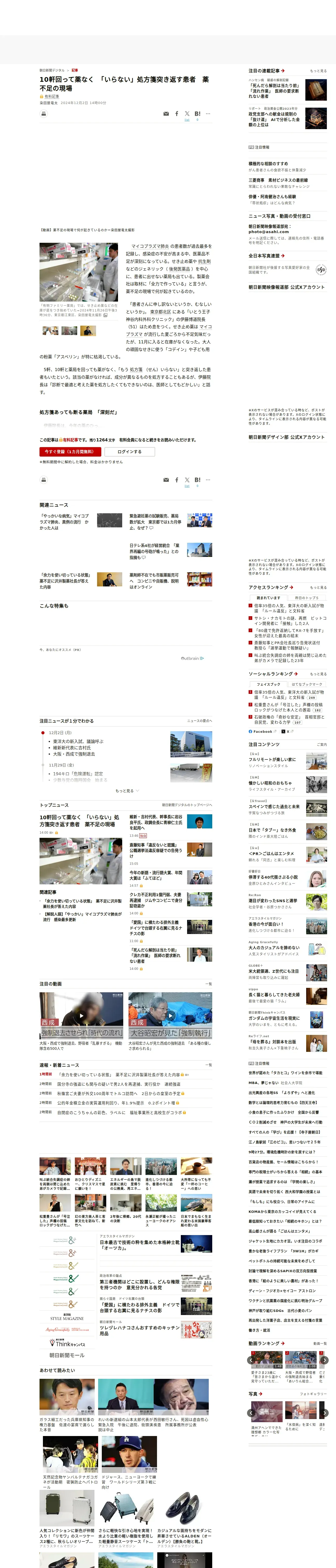Open 斎藤知事「違反ないと認識」 top news item
This screenshot has width=336, height=1568.
click(x=156, y=850)
